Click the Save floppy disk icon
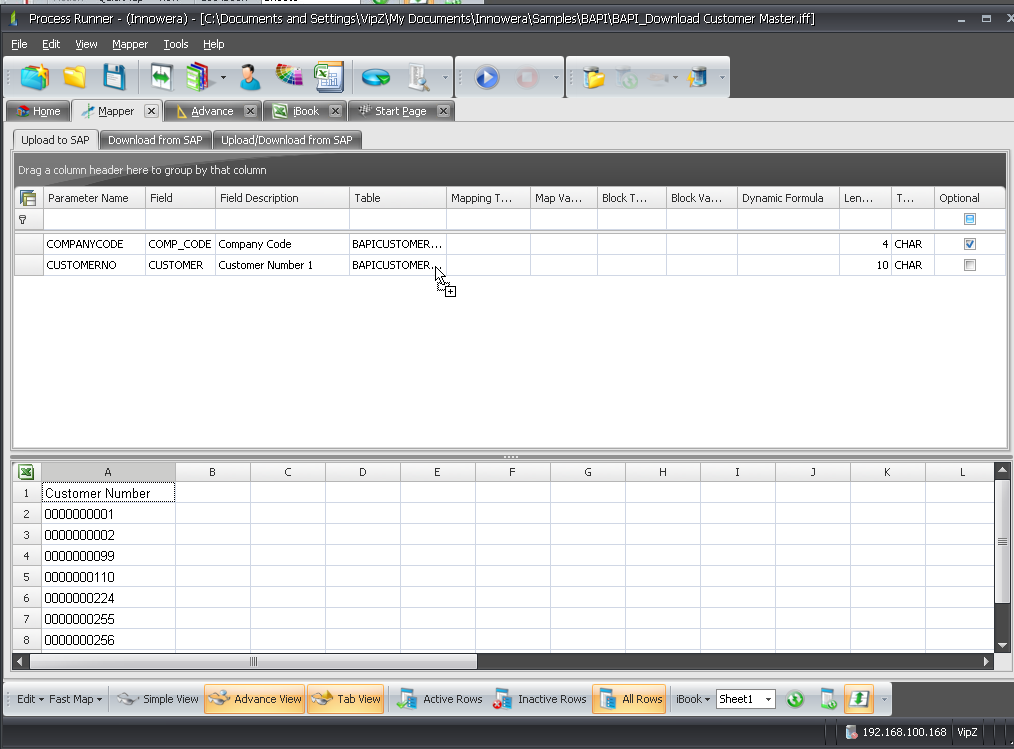1014x749 pixels. tap(114, 77)
